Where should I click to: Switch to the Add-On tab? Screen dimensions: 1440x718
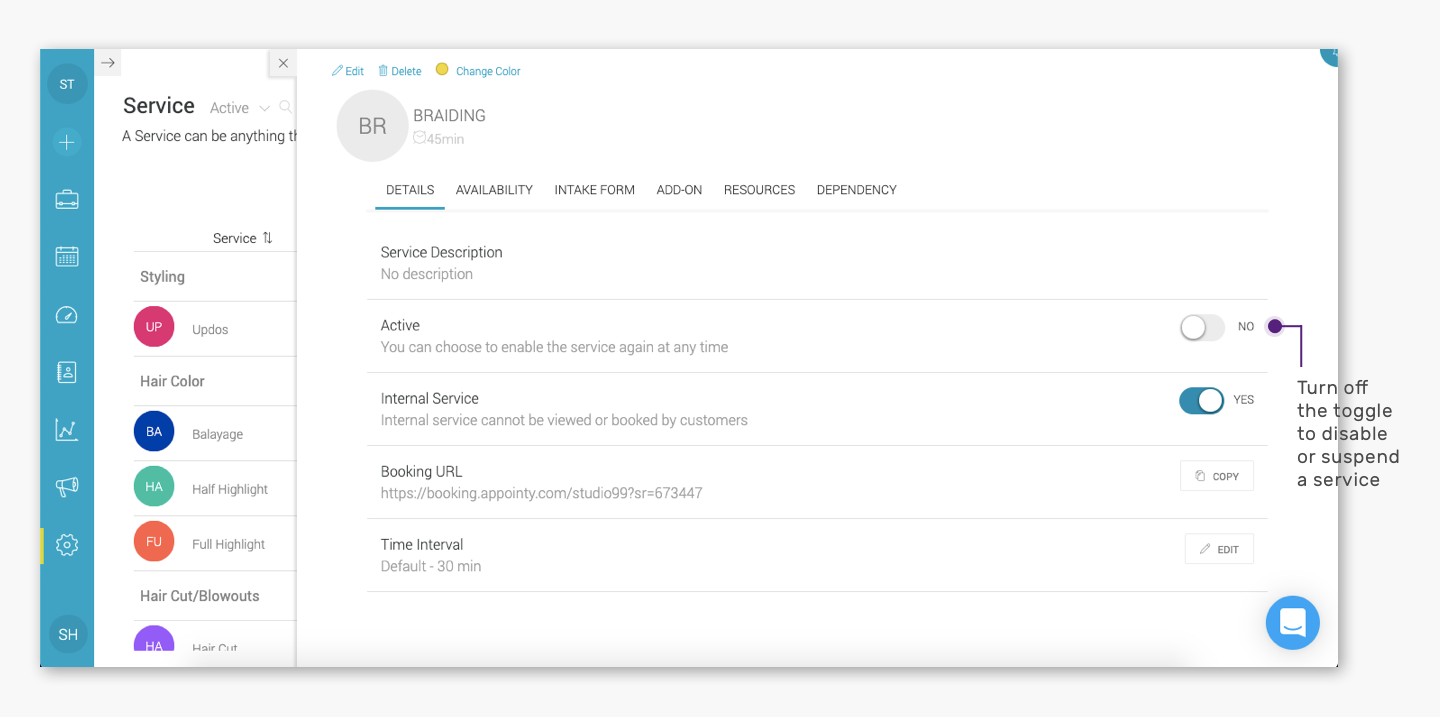[x=679, y=190]
